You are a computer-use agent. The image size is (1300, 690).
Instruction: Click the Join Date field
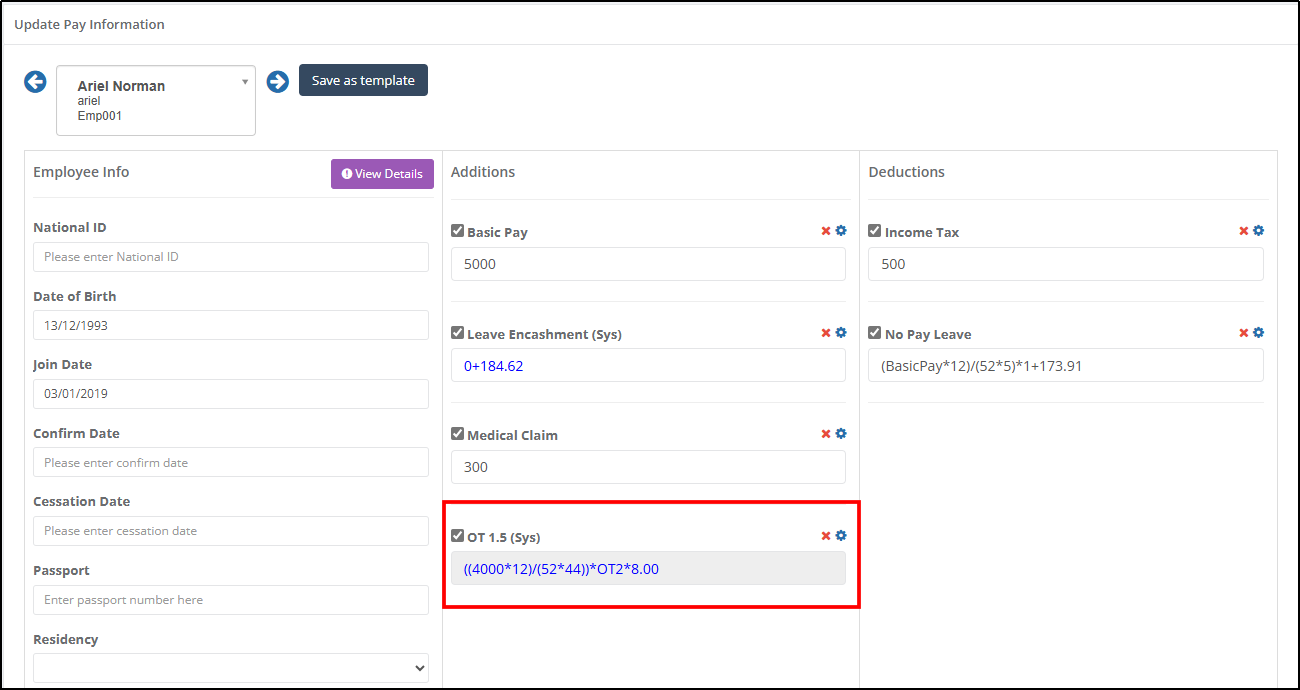[231, 394]
